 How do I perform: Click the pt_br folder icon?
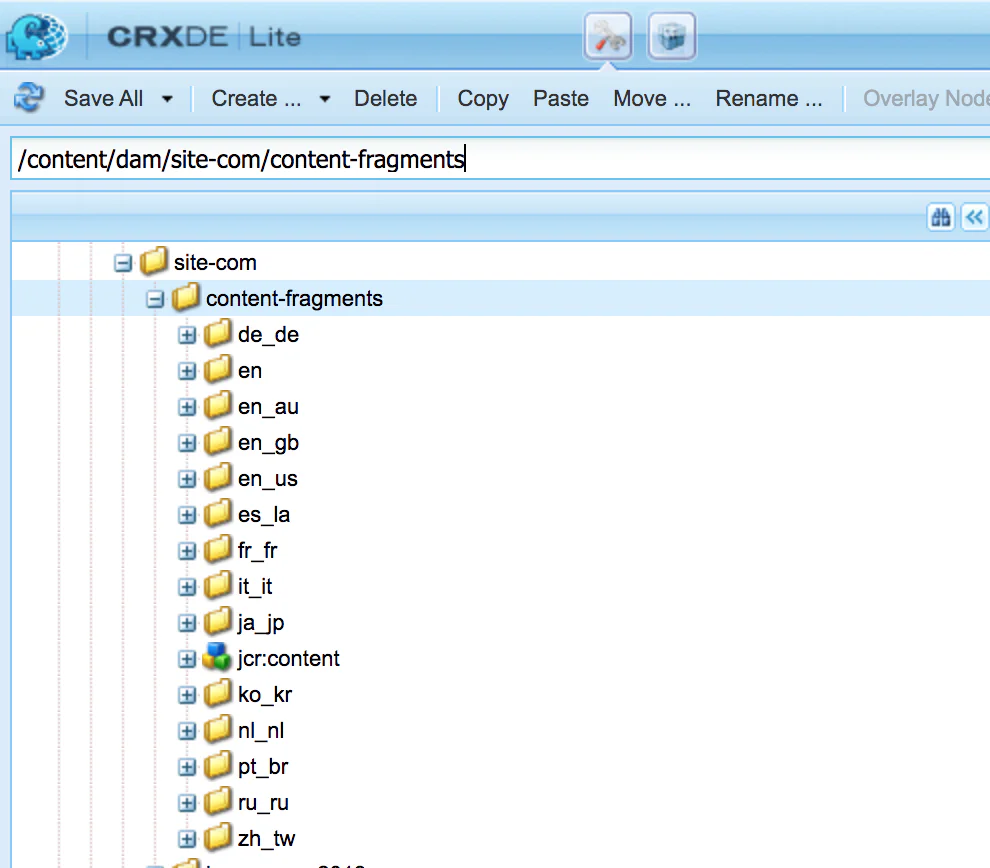point(218,765)
